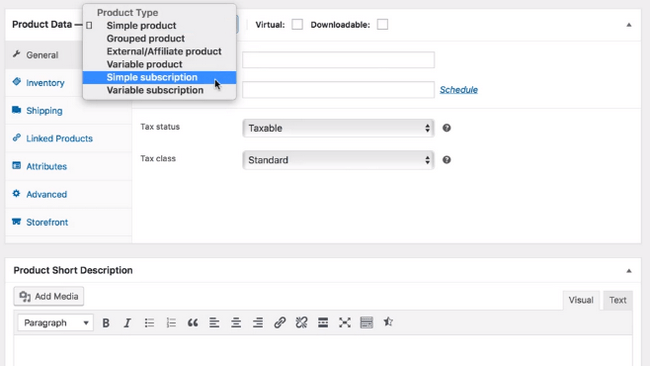Image resolution: width=650 pixels, height=366 pixels.
Task: Click inside the short description text area
Action: click(x=323, y=351)
